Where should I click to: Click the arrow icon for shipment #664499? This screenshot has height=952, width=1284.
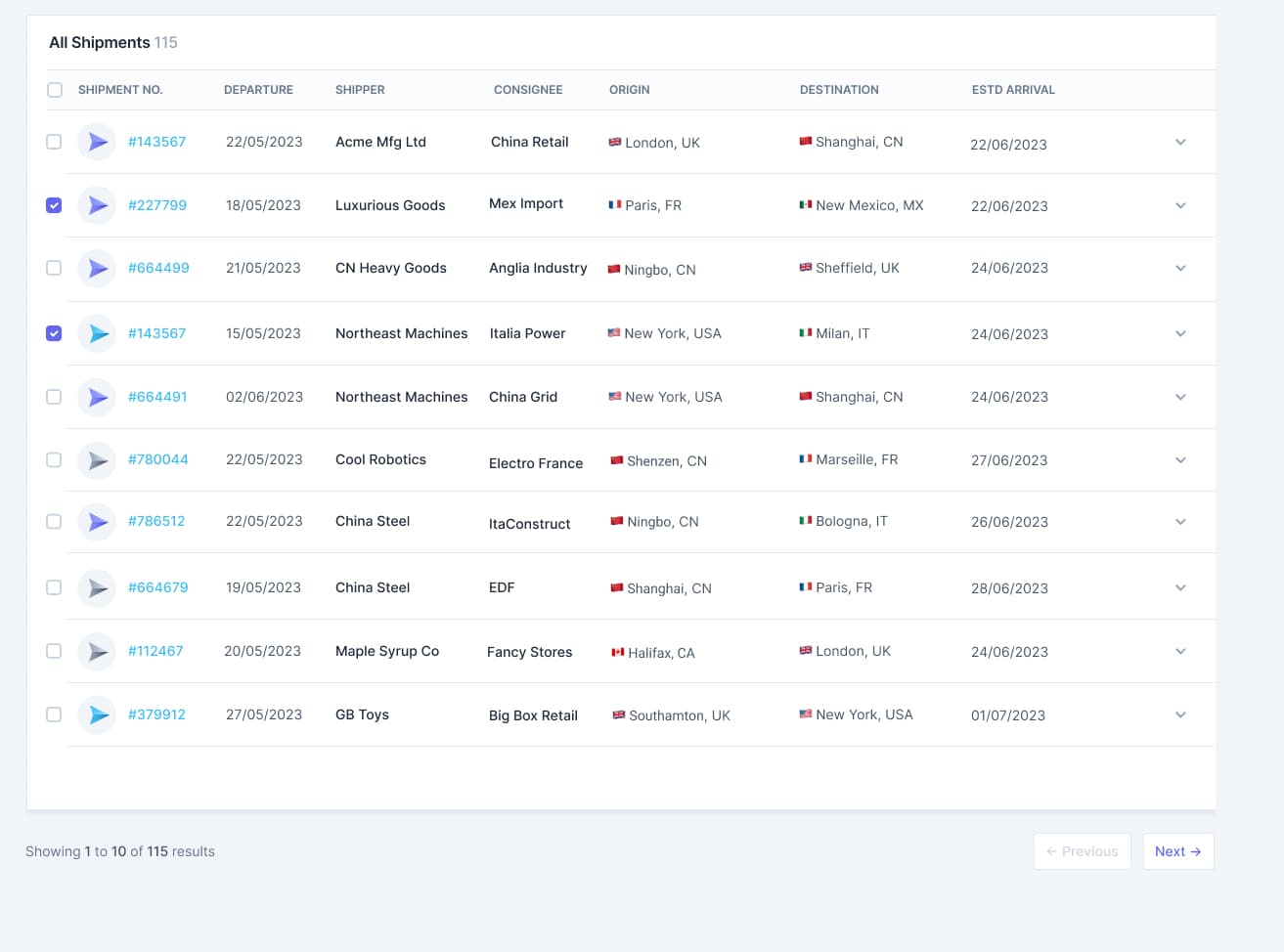pyautogui.click(x=97, y=268)
